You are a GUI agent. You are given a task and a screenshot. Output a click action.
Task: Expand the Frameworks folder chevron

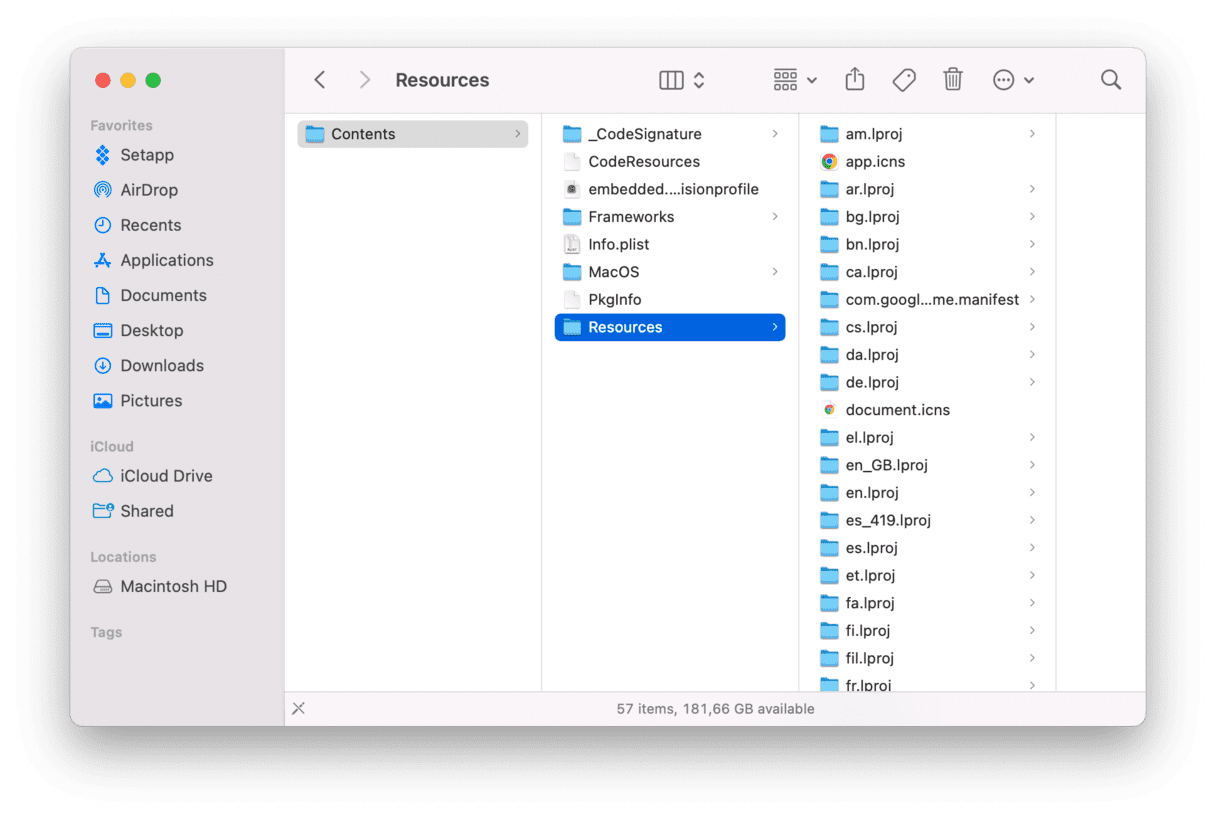775,217
